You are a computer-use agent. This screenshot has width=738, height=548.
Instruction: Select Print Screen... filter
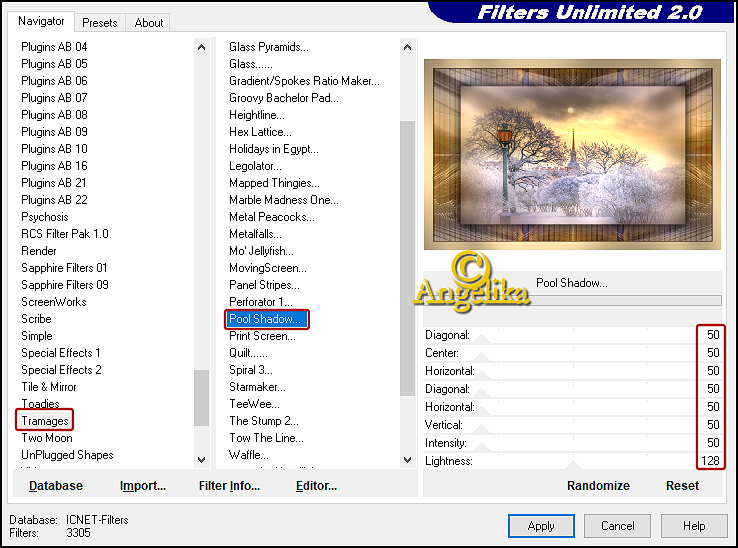(262, 336)
